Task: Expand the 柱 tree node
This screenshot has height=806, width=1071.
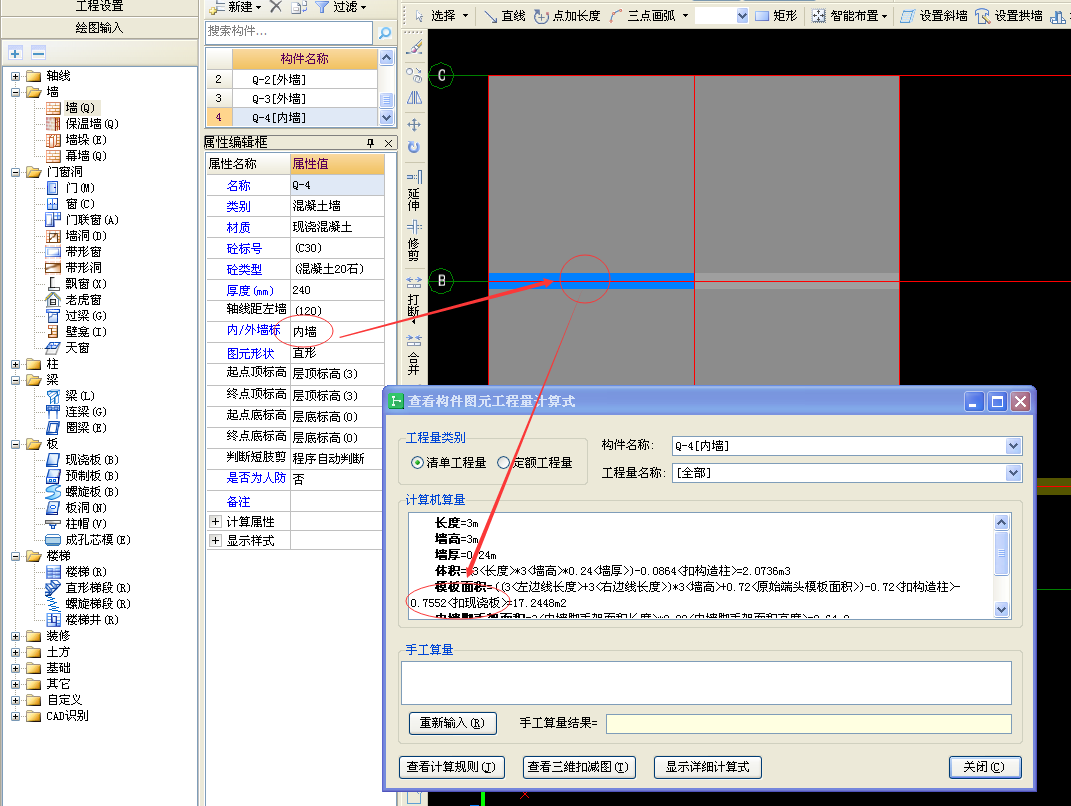Action: pyautogui.click(x=15, y=364)
